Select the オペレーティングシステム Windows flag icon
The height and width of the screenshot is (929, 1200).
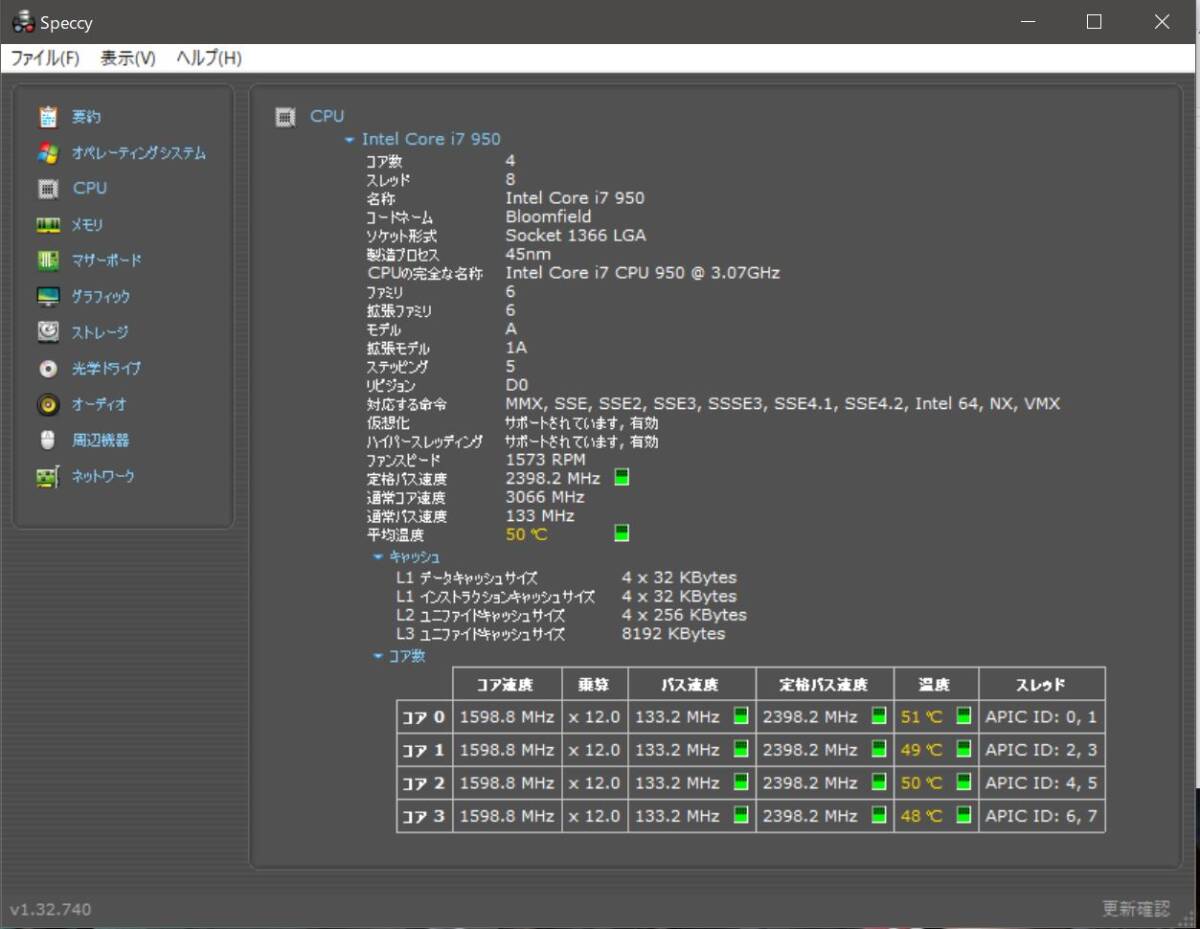48,153
